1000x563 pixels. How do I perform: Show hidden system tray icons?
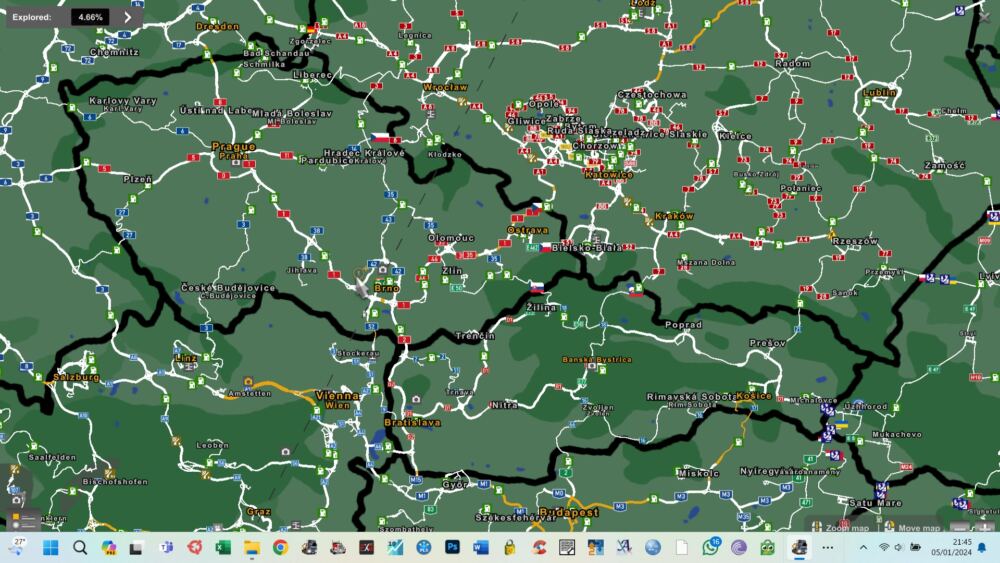[x=863, y=547]
